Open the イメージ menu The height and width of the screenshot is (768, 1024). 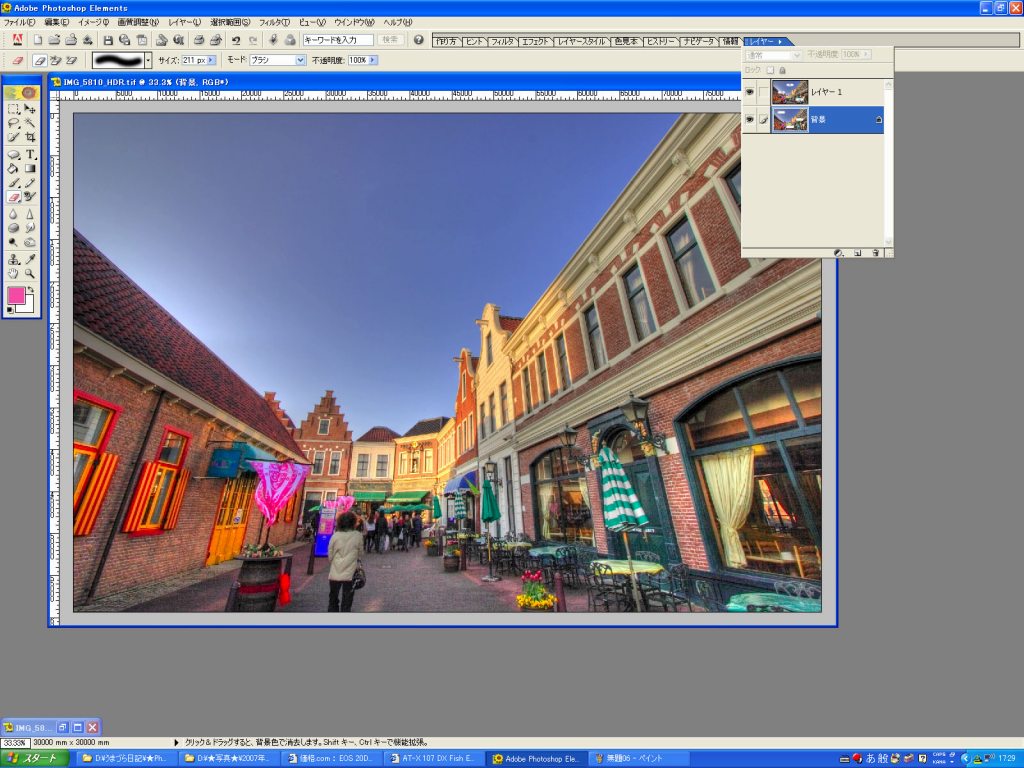[x=93, y=22]
